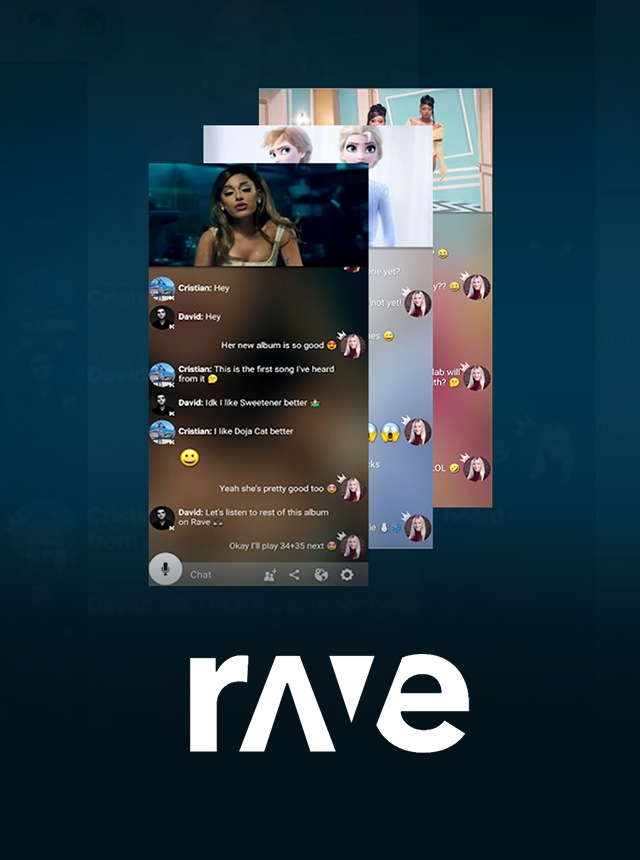Tap avatar next to "Her new album is so good"
Viewport: 640px width, 860px height.
coord(353,346)
